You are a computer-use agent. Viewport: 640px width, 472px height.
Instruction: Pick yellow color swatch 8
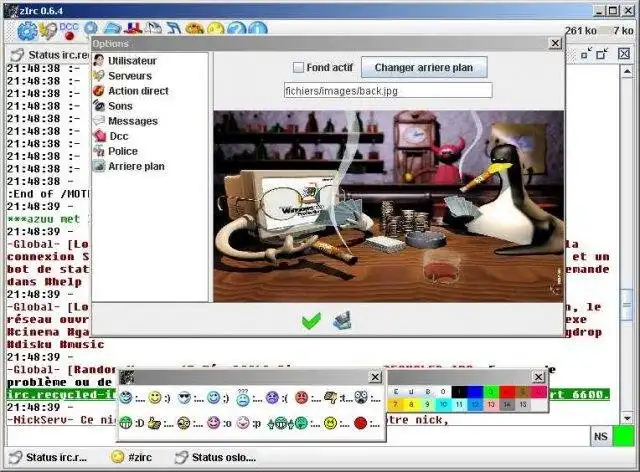(411, 405)
